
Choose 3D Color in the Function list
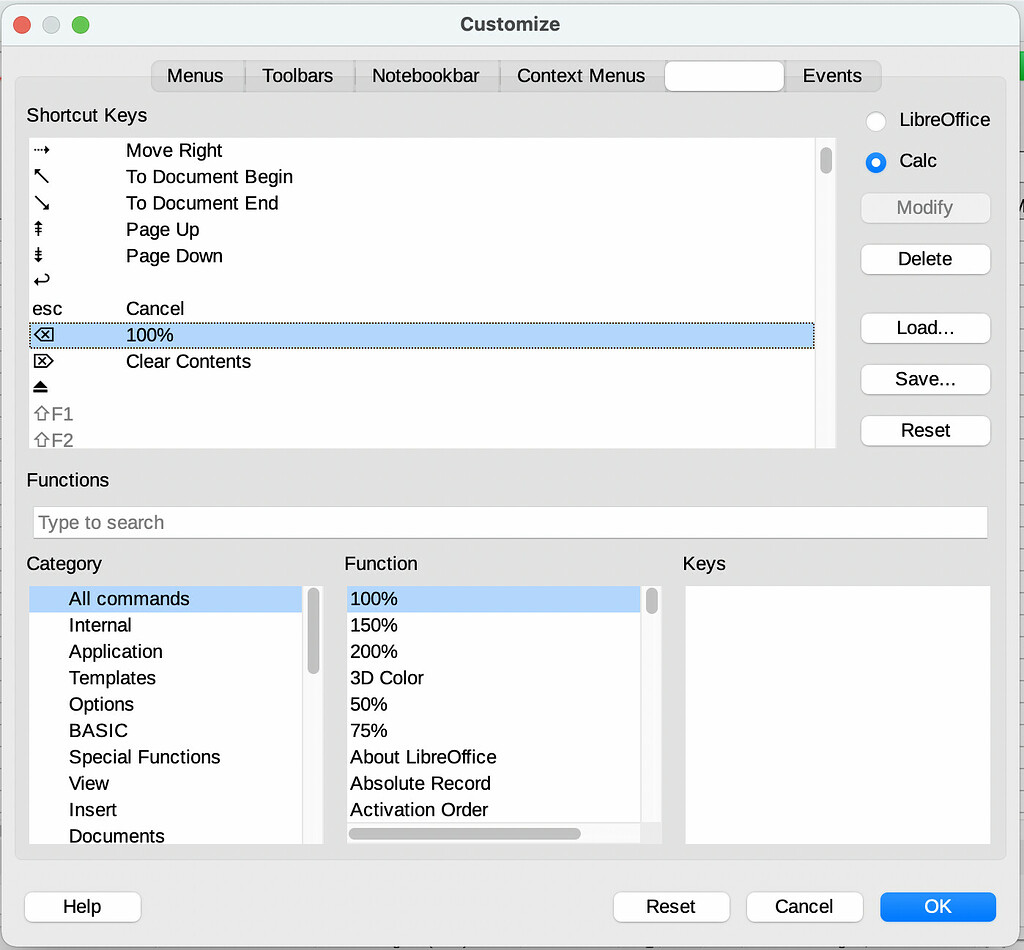387,677
